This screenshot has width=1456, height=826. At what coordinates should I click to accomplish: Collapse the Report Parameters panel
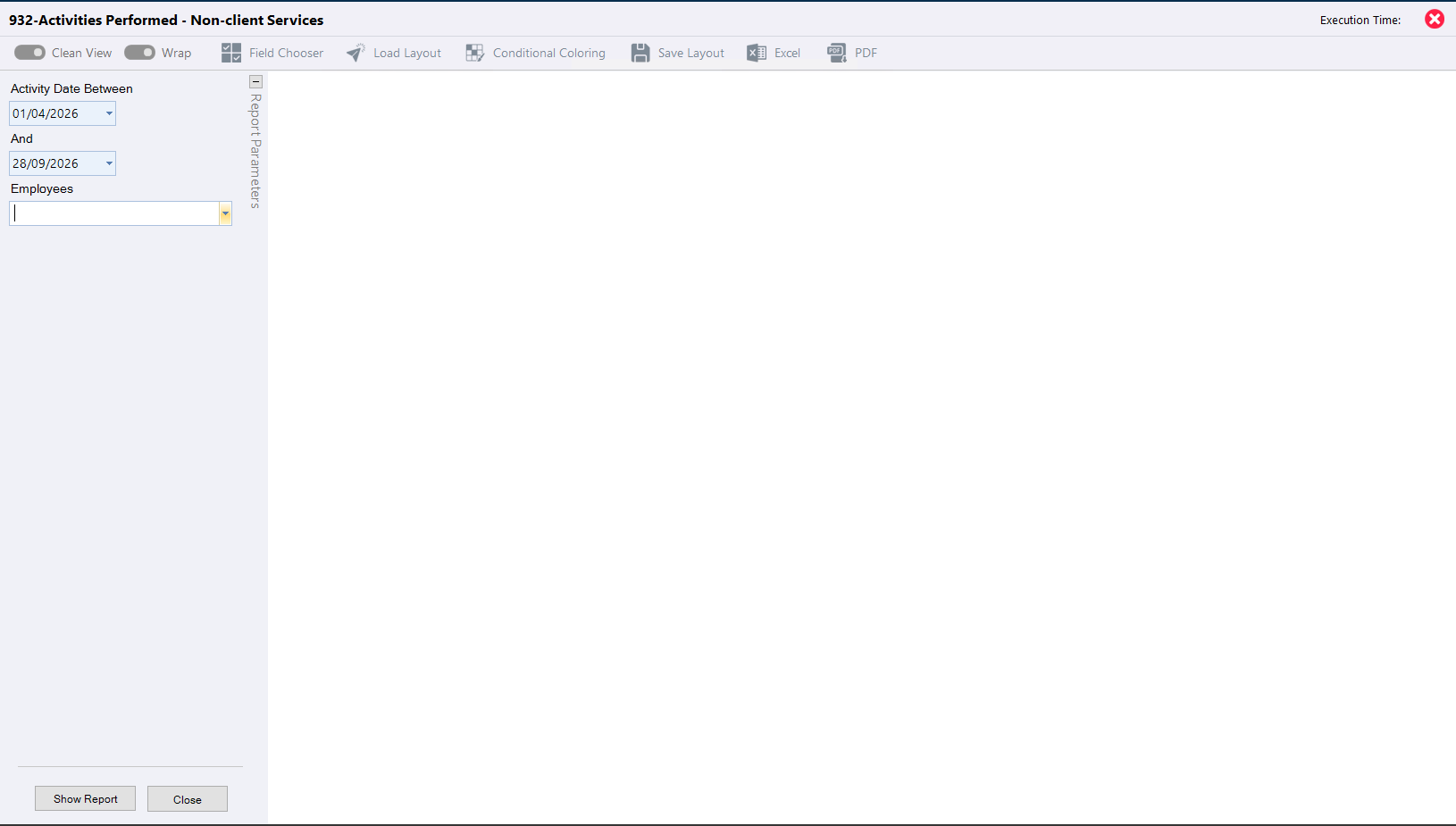click(255, 81)
